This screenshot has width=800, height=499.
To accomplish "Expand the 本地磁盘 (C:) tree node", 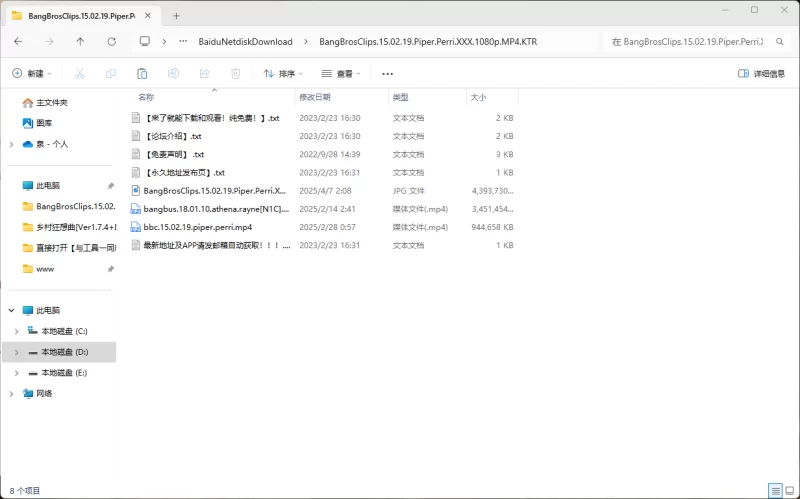I will click(x=16, y=331).
